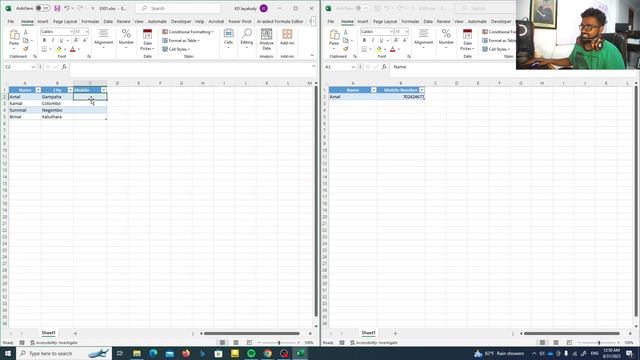Screen dimensions: 640x360
Task: Open Font name dropdown in left window
Action: tap(71, 32)
